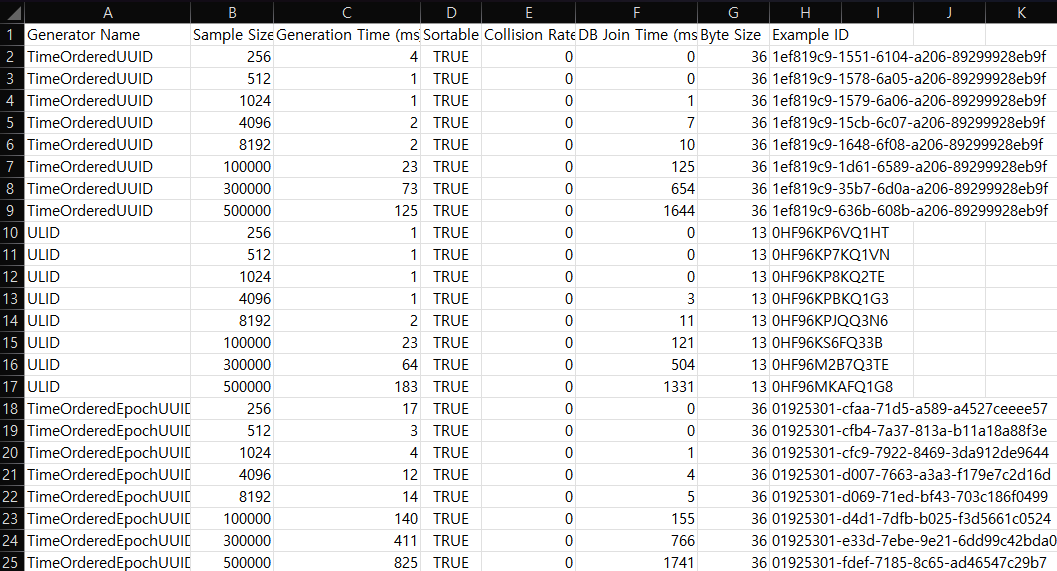This screenshot has height=571, width=1057.
Task: Select column J header
Action: click(949, 12)
